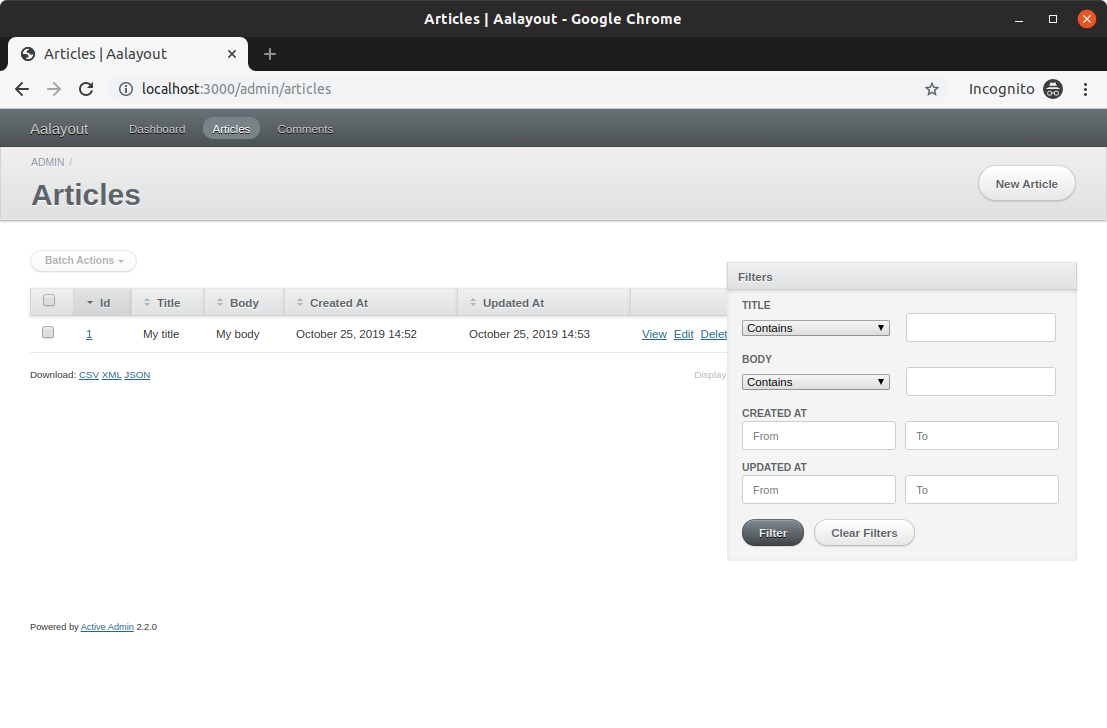Bookmark this page with the star icon
The height and width of the screenshot is (728, 1107).
coord(932,89)
